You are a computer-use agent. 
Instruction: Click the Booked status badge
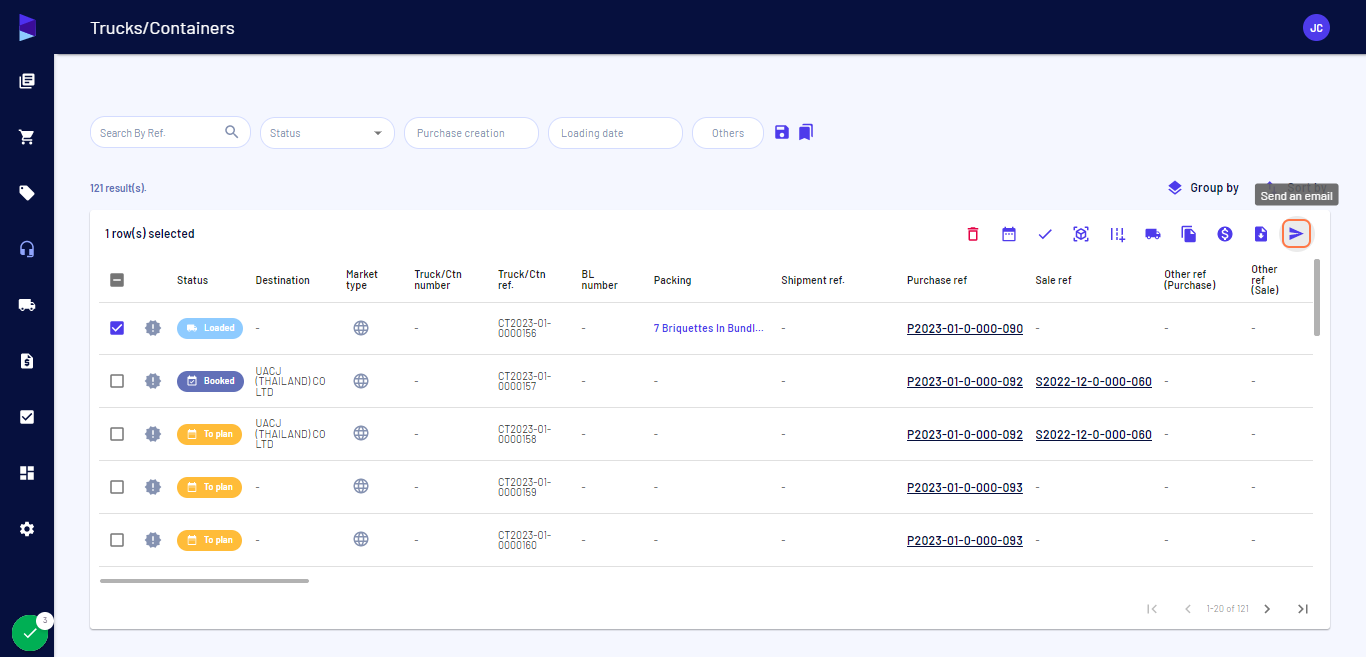[x=210, y=381]
